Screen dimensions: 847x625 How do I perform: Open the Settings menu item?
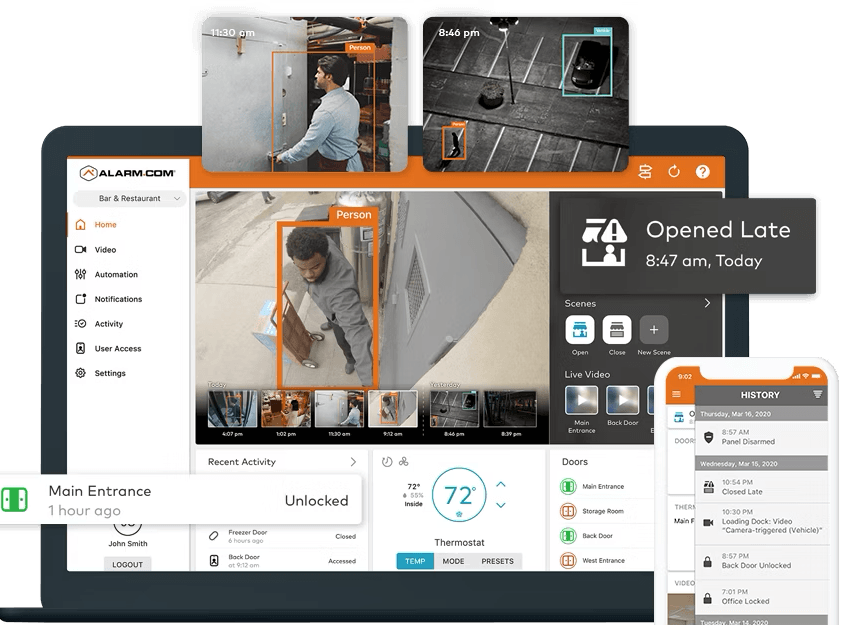[x=110, y=373]
